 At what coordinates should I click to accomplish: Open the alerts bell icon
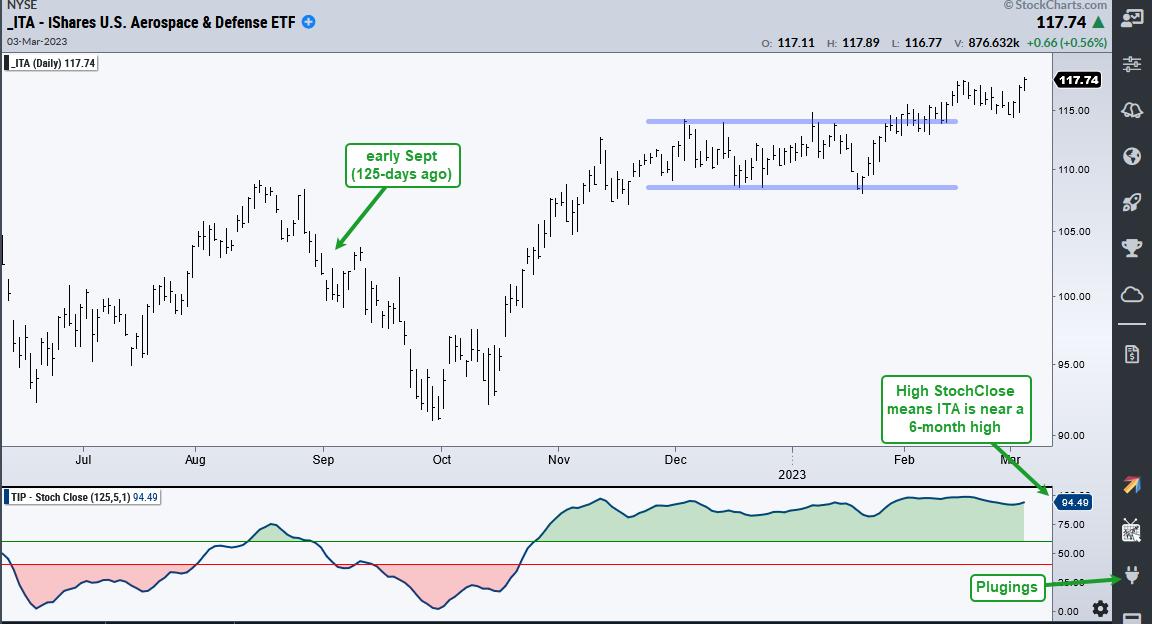coord(1132,110)
